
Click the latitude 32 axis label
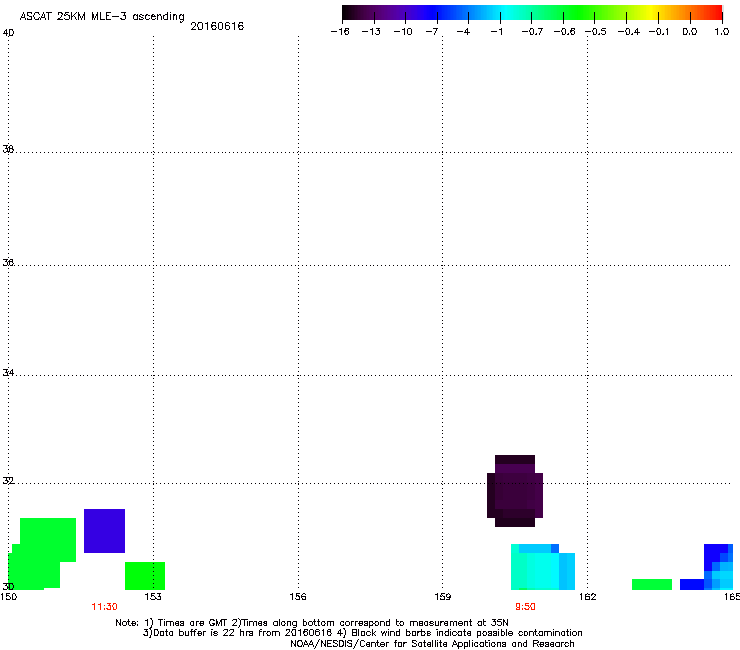coord(8,481)
